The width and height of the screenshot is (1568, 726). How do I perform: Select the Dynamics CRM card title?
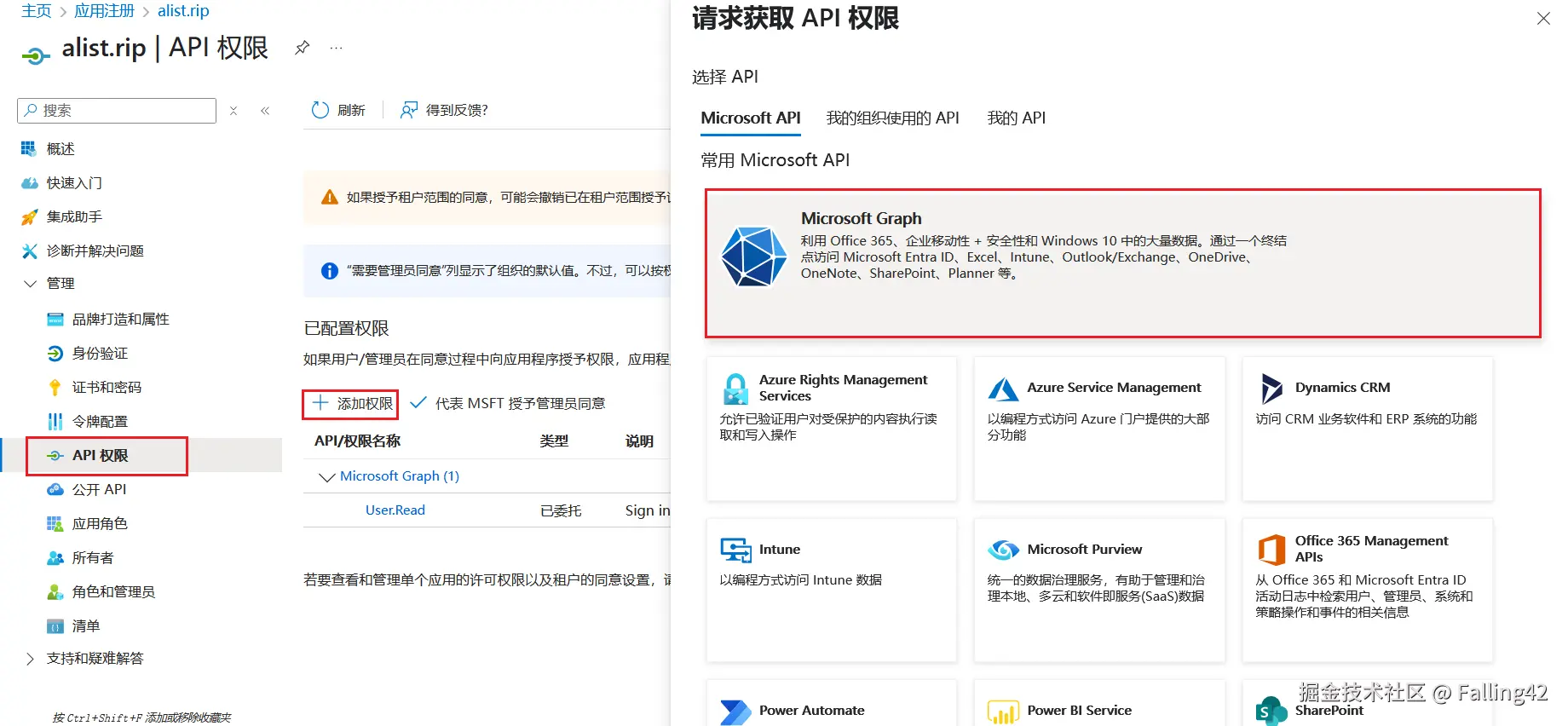1343,388
